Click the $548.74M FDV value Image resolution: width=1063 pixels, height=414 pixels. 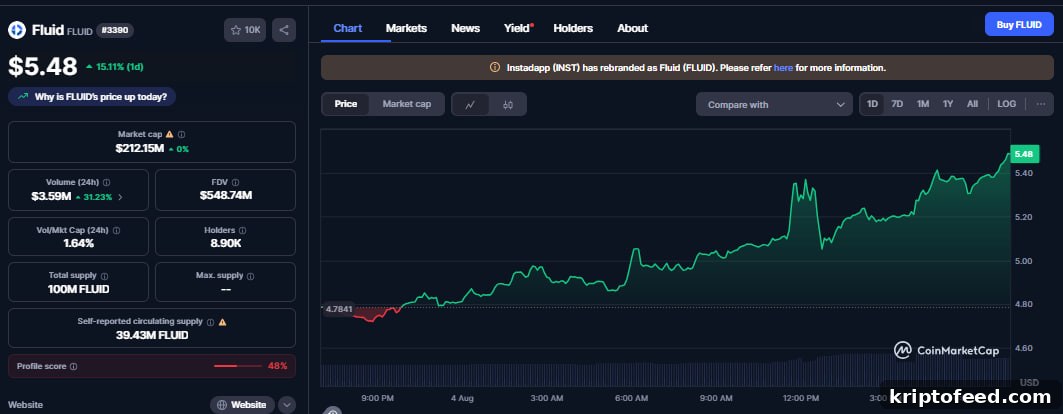click(x=226, y=195)
